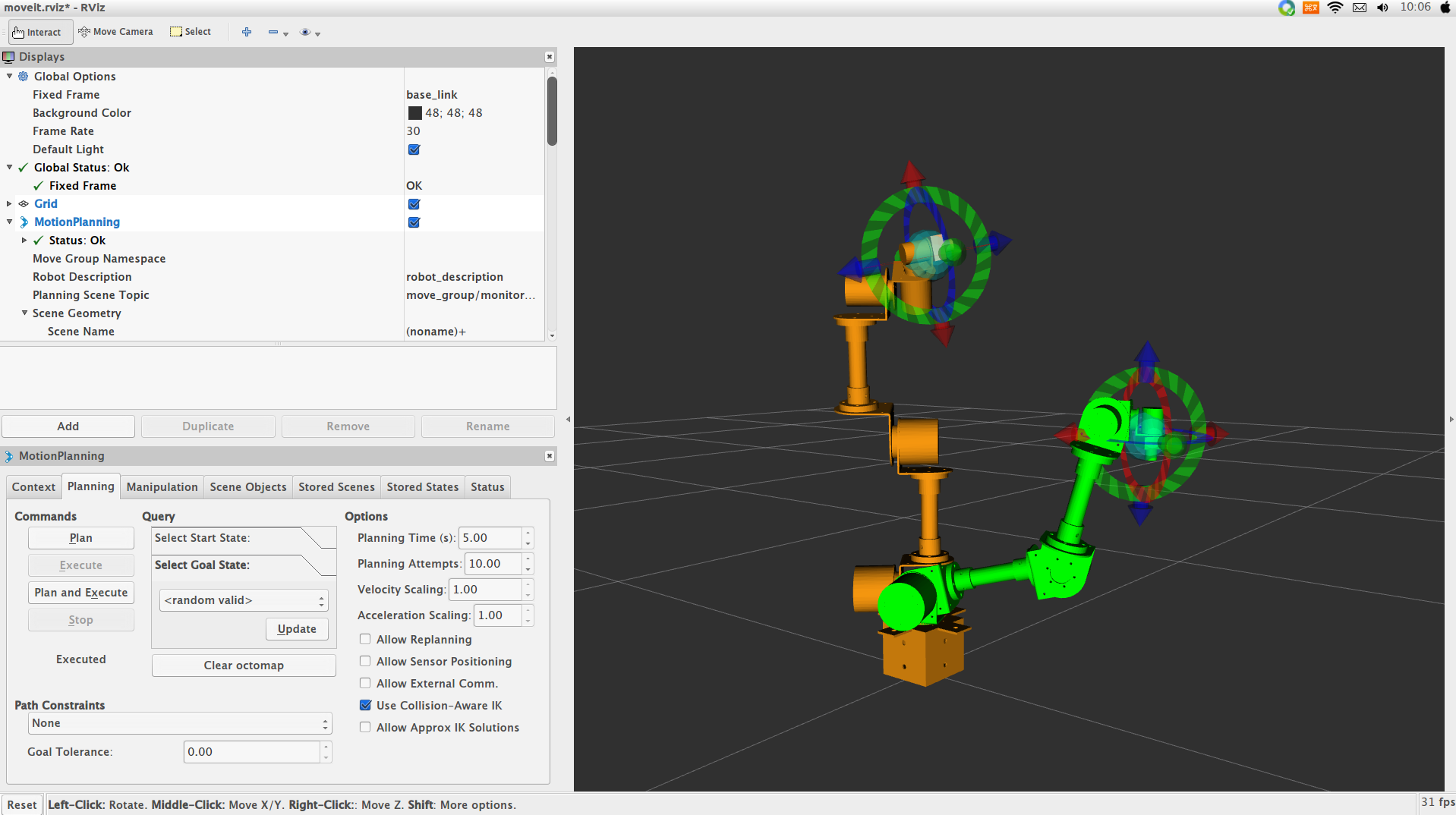Activate the Move Camera tool
This screenshot has height=815, width=1456.
[115, 32]
